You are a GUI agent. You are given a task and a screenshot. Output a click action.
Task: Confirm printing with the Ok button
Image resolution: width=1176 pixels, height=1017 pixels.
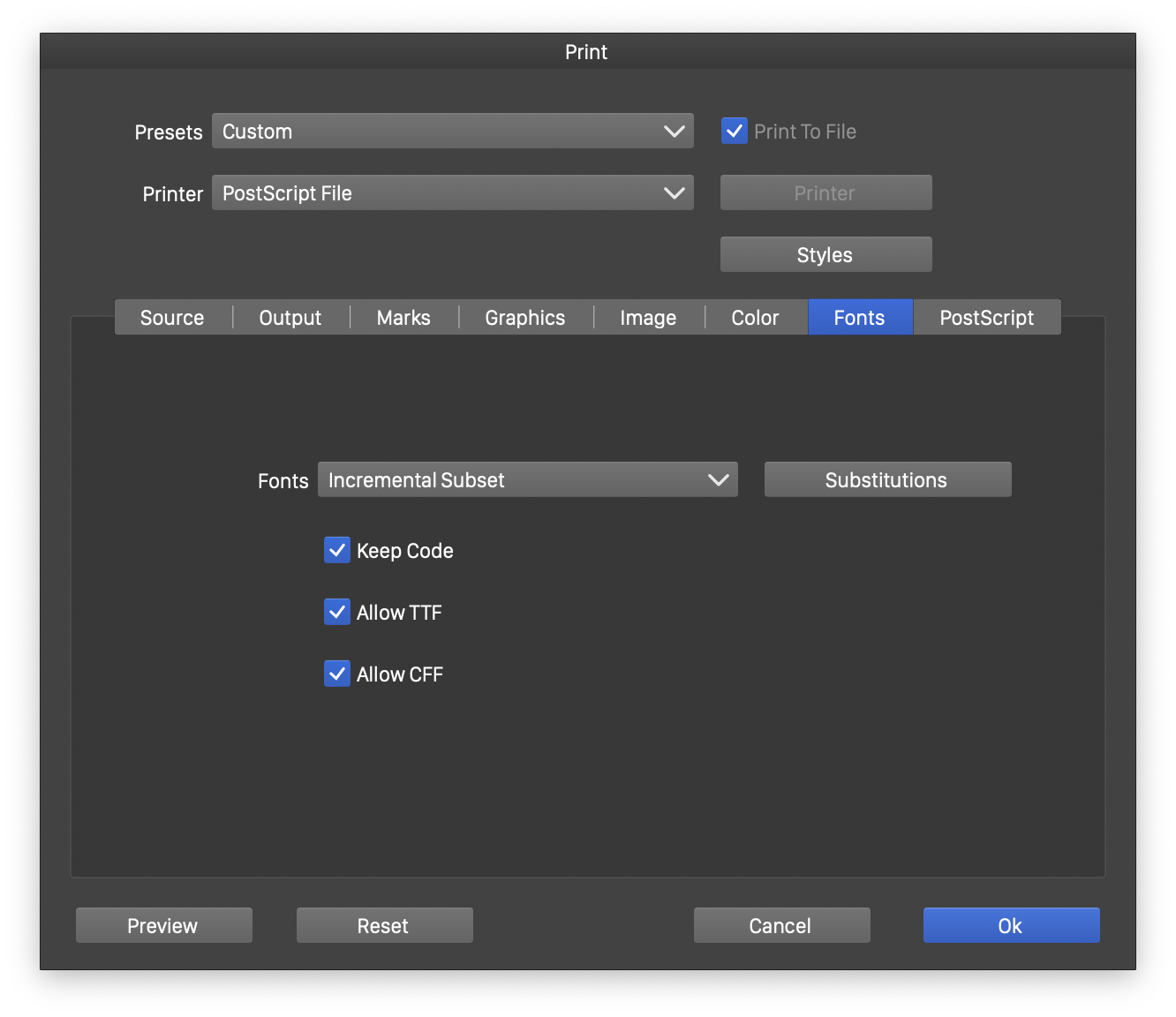(x=1011, y=926)
